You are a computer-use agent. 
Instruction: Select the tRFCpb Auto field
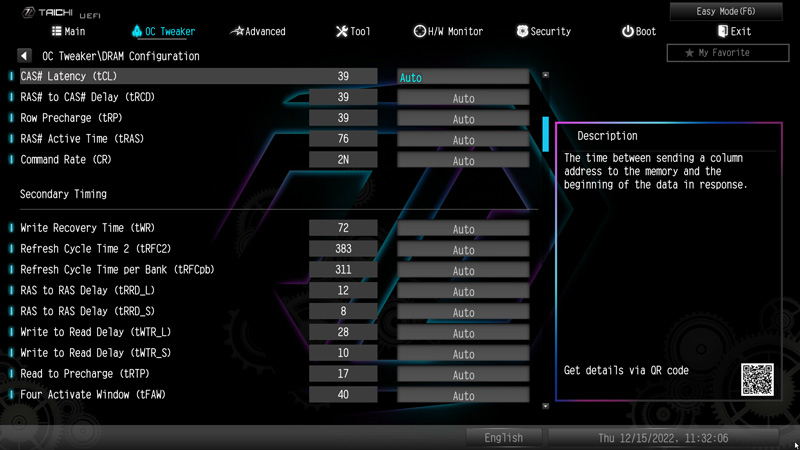pos(463,271)
